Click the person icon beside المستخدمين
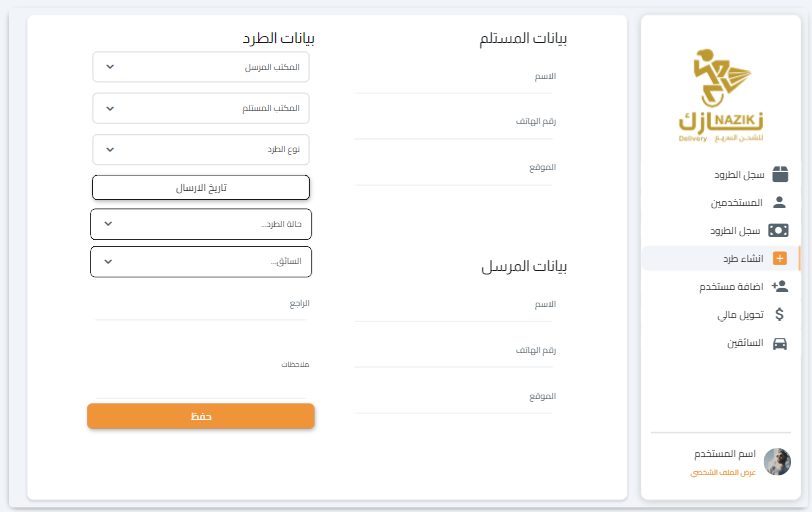 [780, 202]
